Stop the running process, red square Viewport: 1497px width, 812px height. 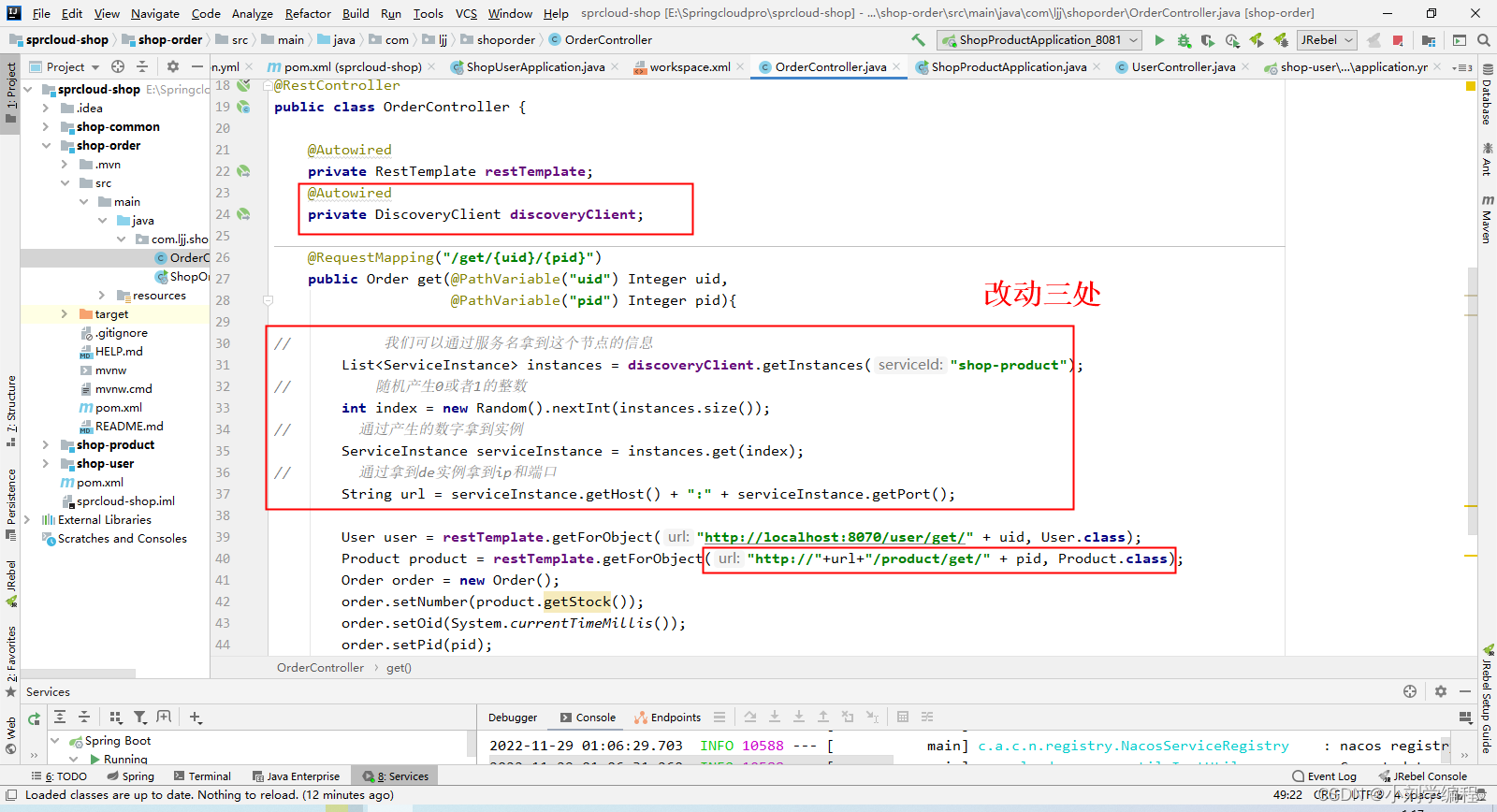[x=1398, y=40]
